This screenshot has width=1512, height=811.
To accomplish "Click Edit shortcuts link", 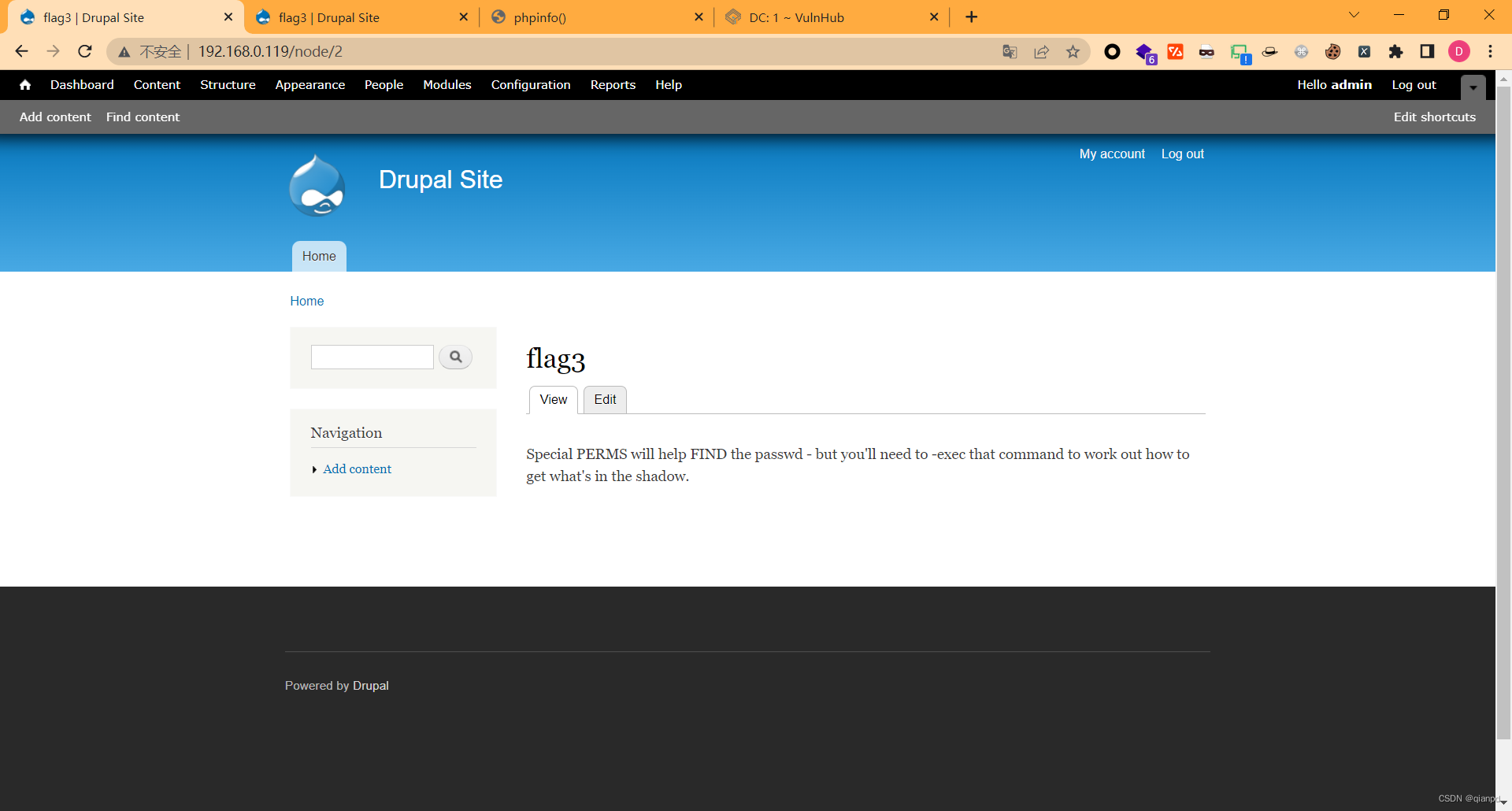I will [x=1434, y=117].
